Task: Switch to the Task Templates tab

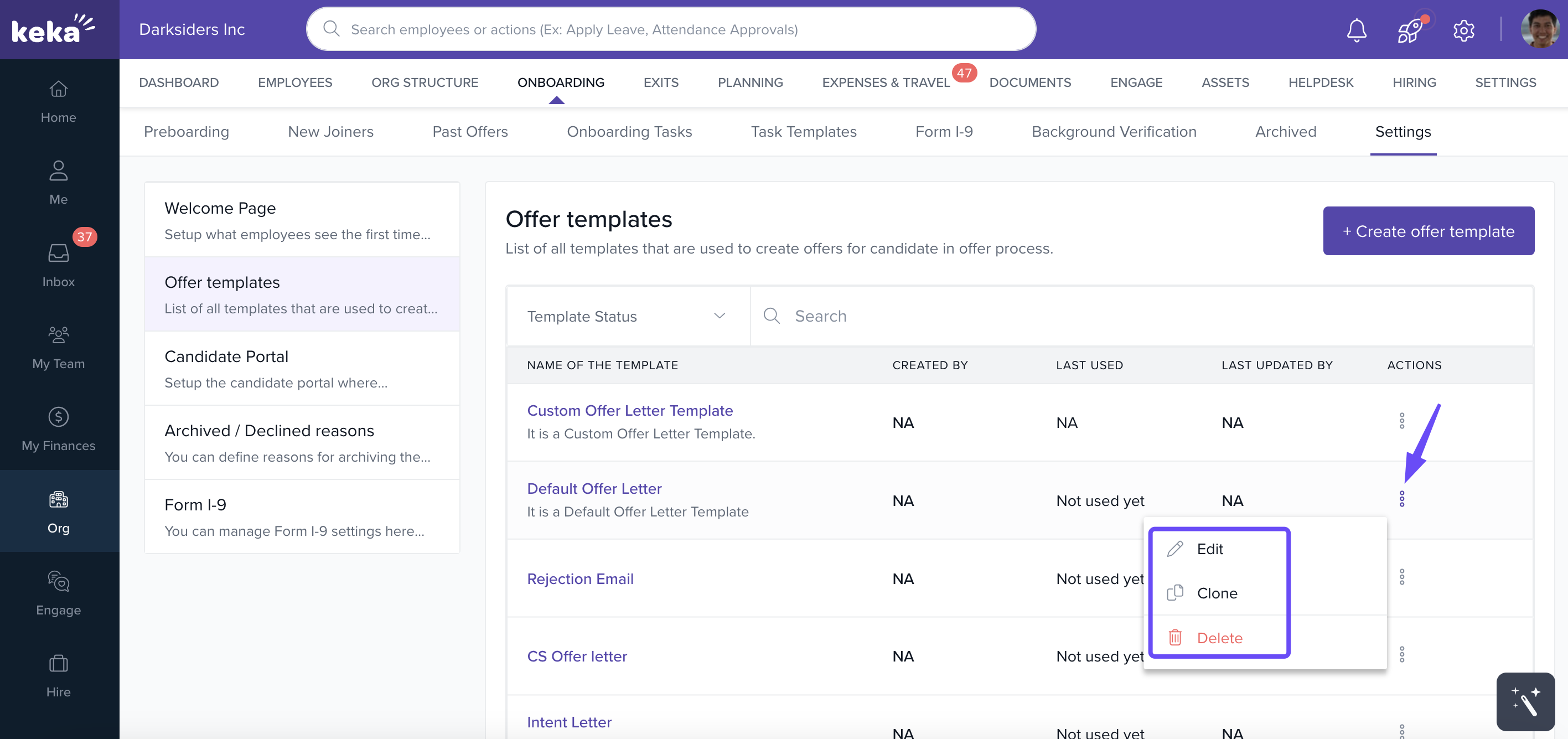Action: [803, 132]
